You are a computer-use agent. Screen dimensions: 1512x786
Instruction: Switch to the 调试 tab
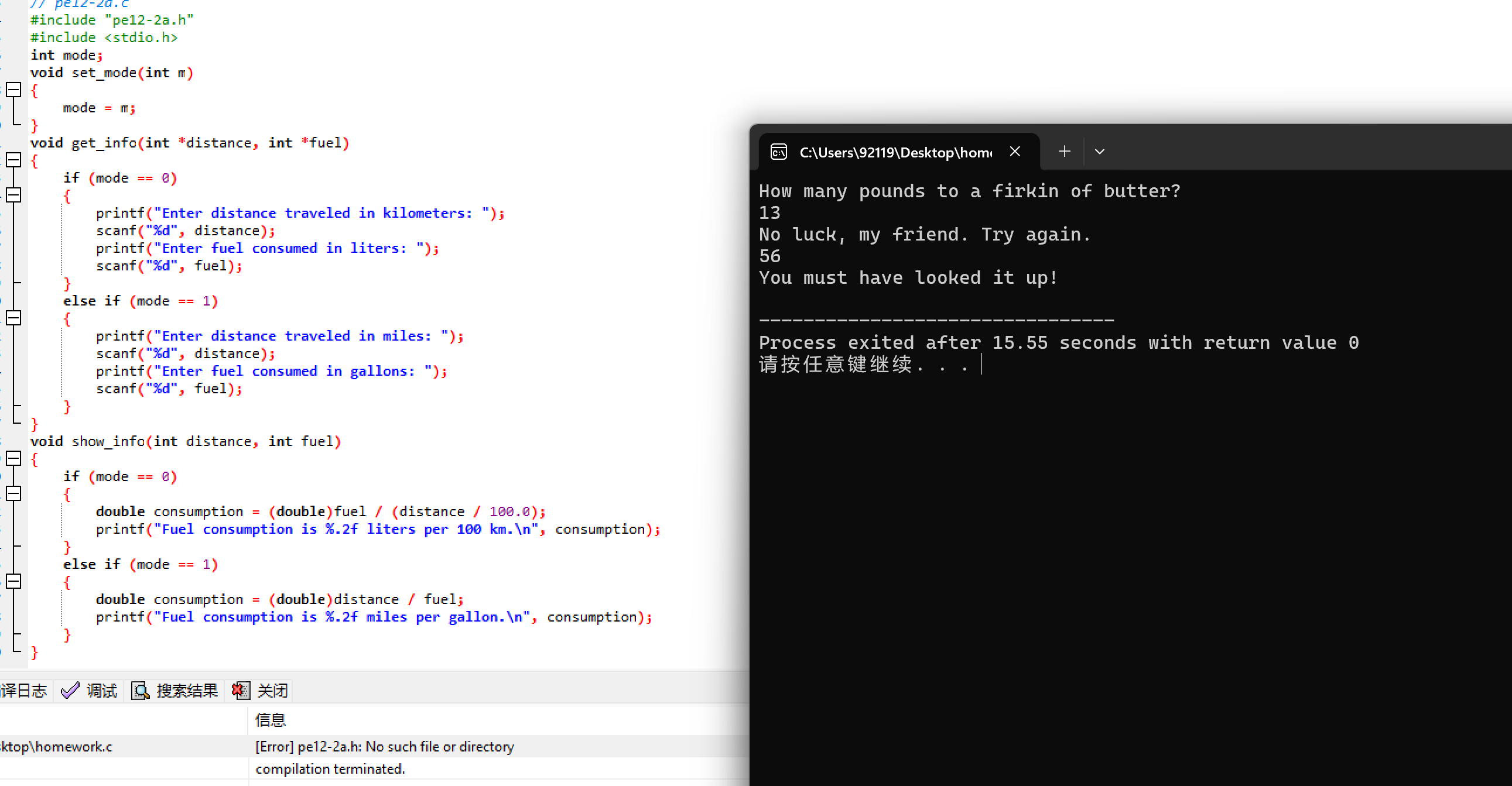tap(101, 691)
